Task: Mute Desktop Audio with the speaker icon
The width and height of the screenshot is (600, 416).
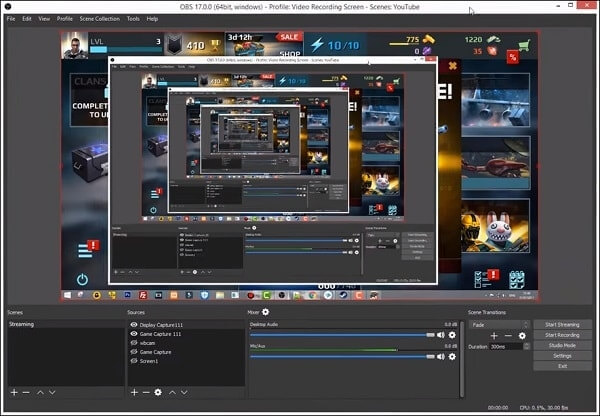Action: coord(441,335)
